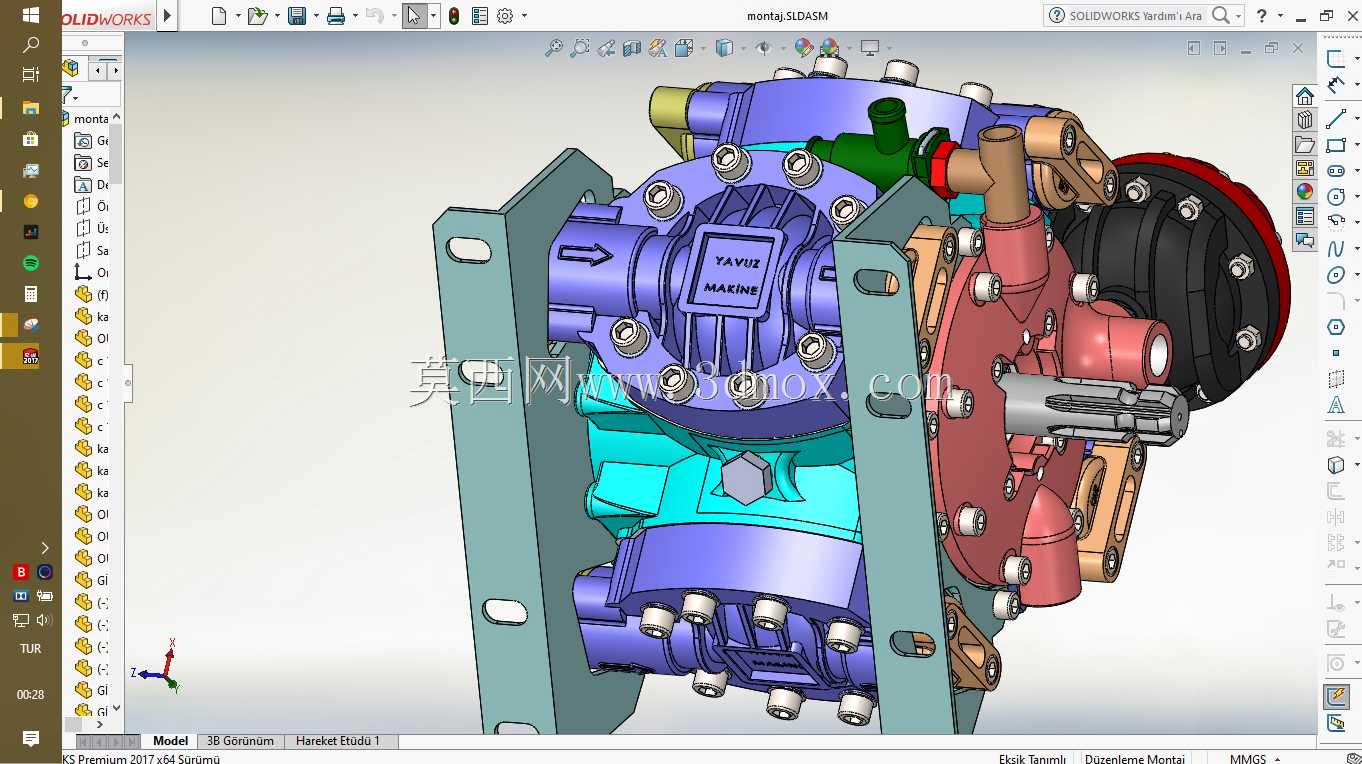This screenshot has height=764, width=1362.
Task: Open the File Properties icon
Action: point(480,16)
